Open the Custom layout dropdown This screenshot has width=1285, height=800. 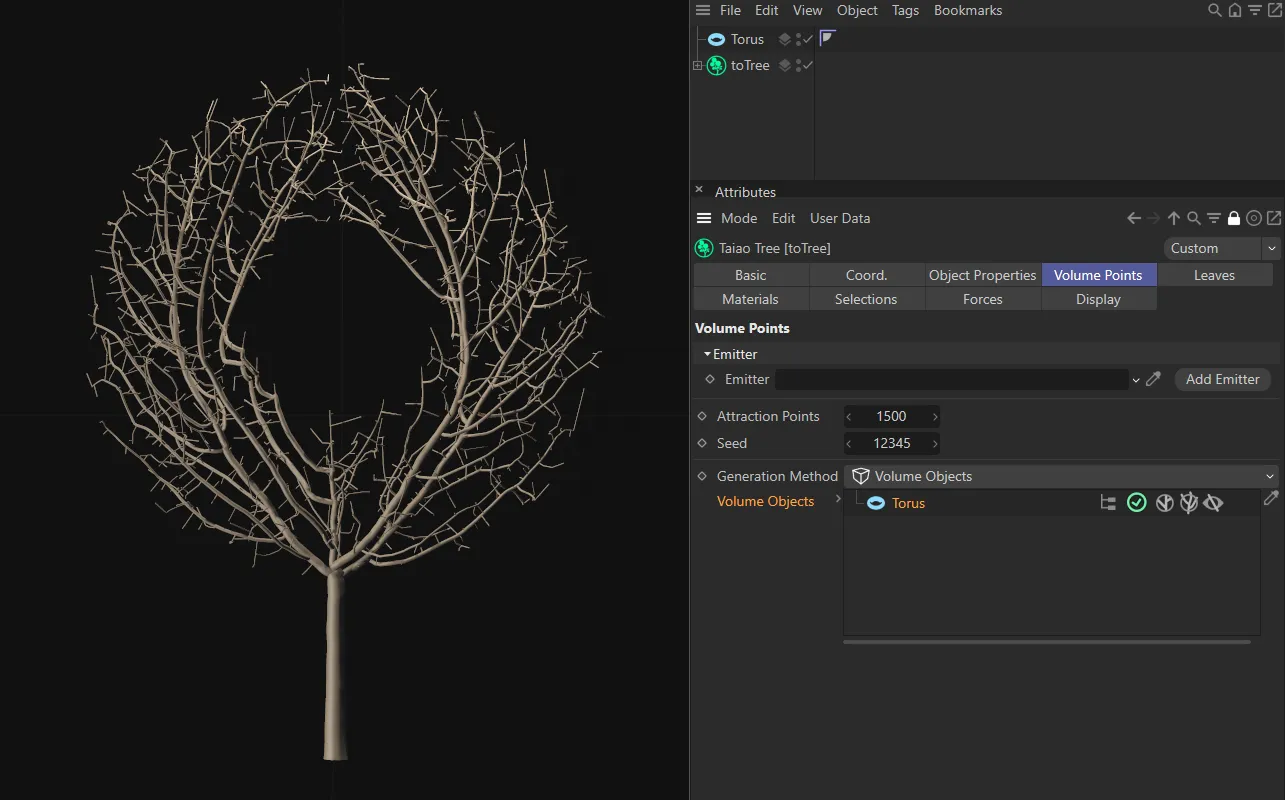[x=1222, y=248]
